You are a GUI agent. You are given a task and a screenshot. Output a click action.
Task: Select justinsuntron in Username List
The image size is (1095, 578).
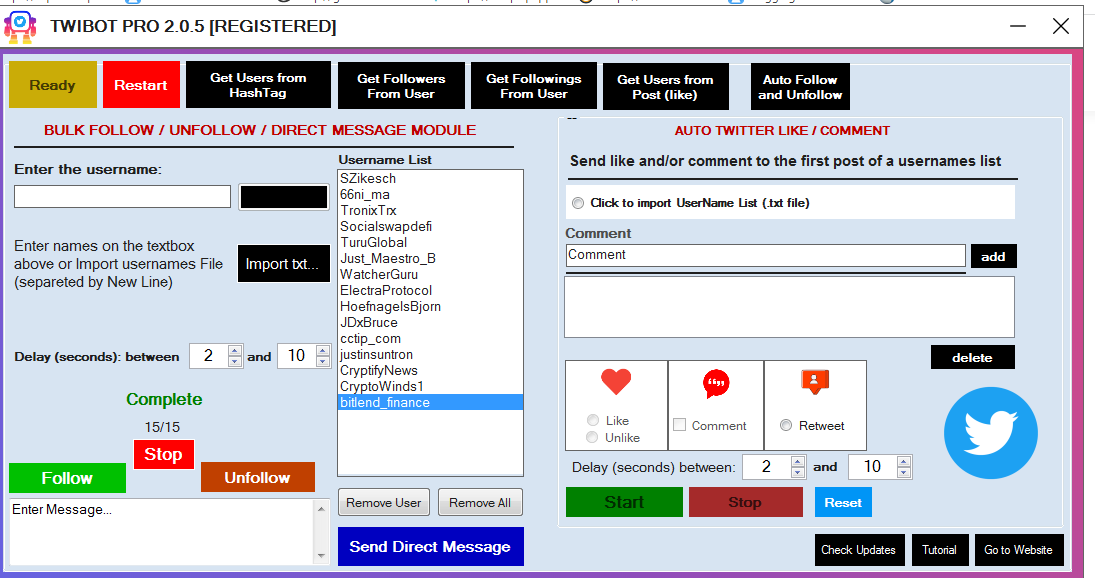click(430, 355)
